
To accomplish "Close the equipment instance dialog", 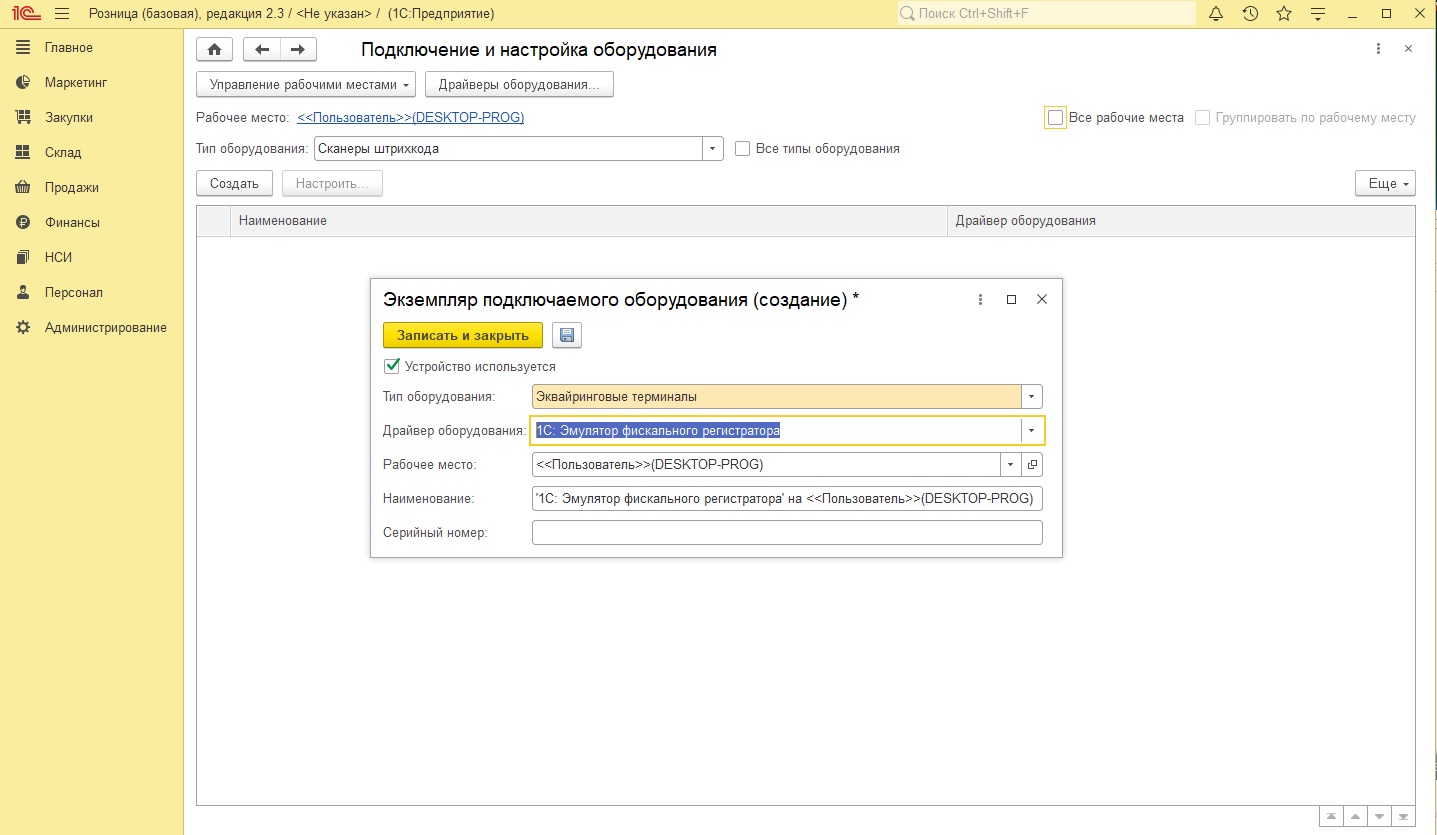I will point(1041,299).
